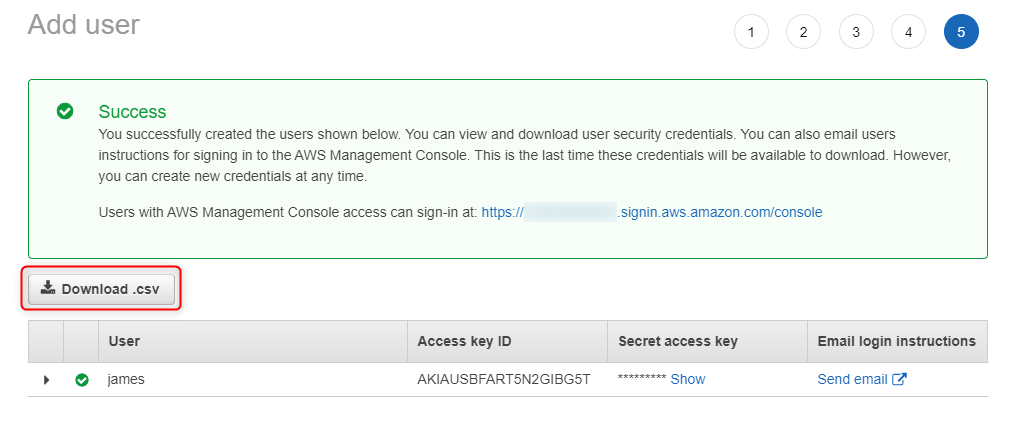The image size is (1019, 421).
Task: Click Send email link
Action: coord(853,379)
